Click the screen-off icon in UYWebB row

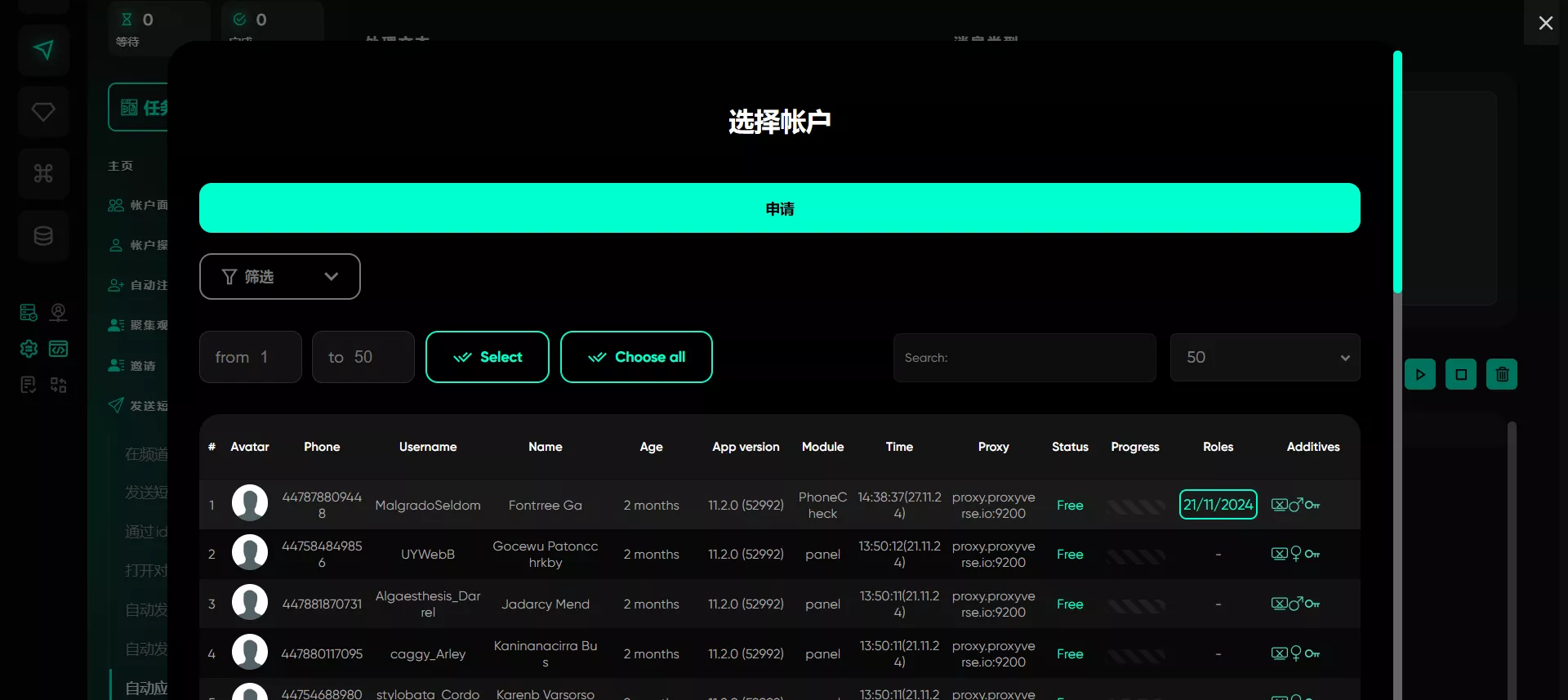click(x=1279, y=554)
